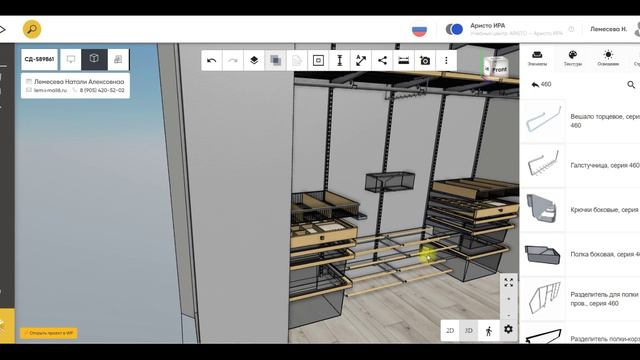The image size is (640, 360).
Task: Select Полка боковая thumbnail
Action: point(543,254)
